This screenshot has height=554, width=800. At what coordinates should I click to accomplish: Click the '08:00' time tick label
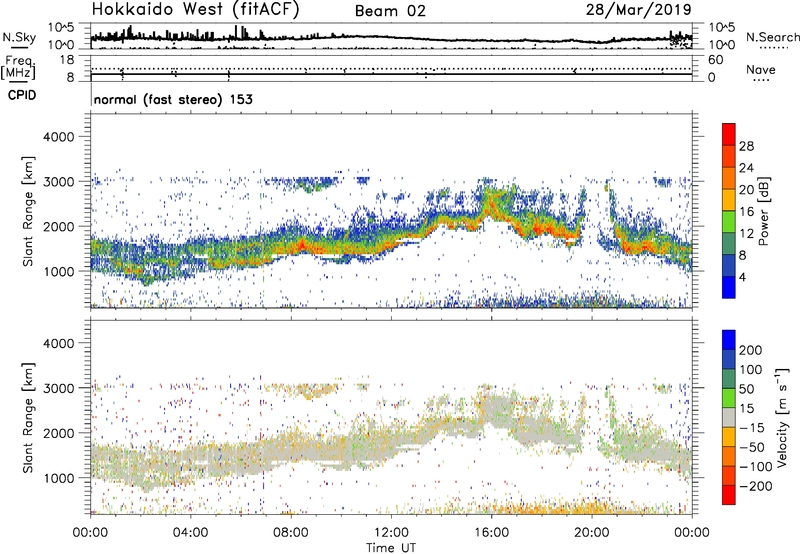click(x=291, y=533)
